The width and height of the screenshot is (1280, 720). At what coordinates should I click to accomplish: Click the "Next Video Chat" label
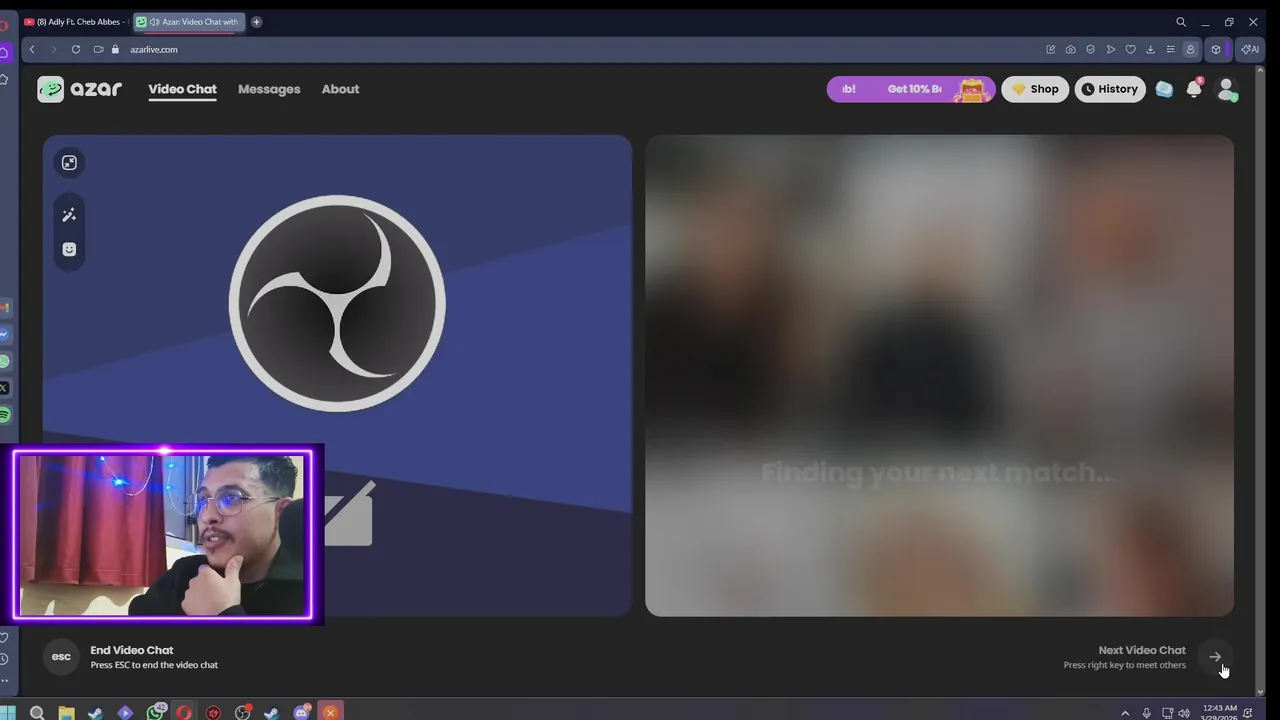click(1142, 650)
